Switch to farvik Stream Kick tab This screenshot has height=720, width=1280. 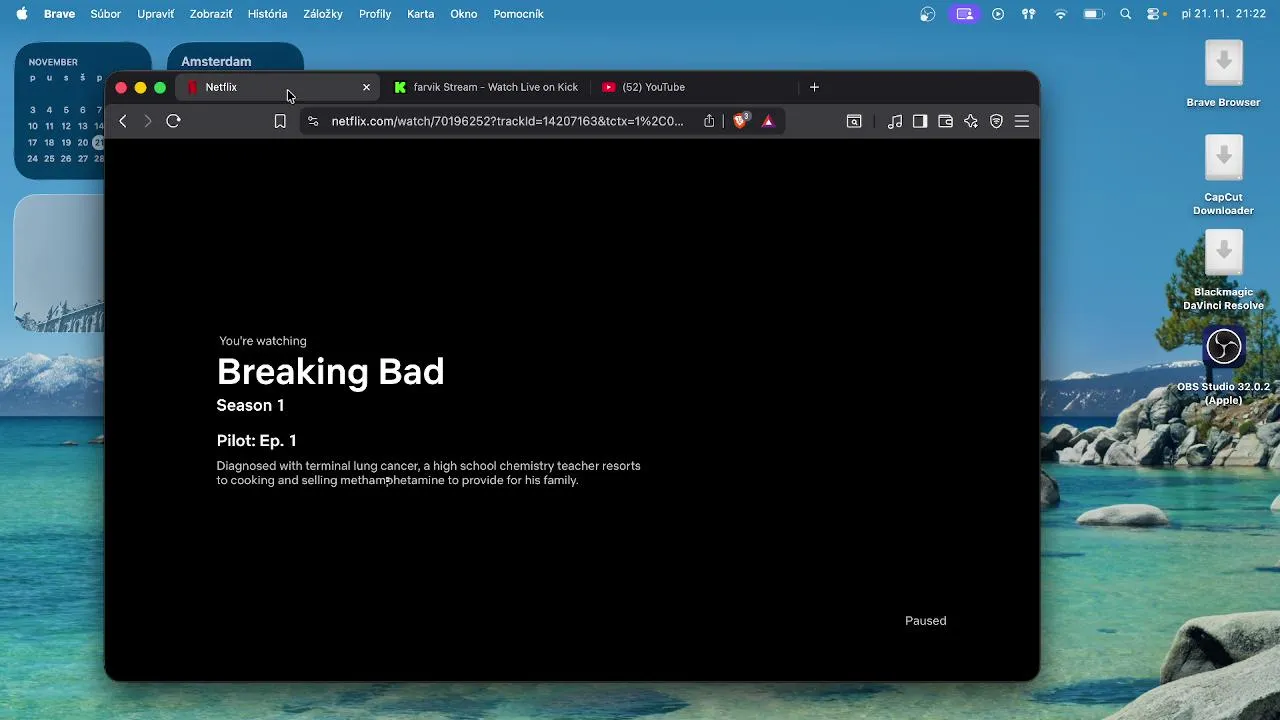(x=486, y=87)
